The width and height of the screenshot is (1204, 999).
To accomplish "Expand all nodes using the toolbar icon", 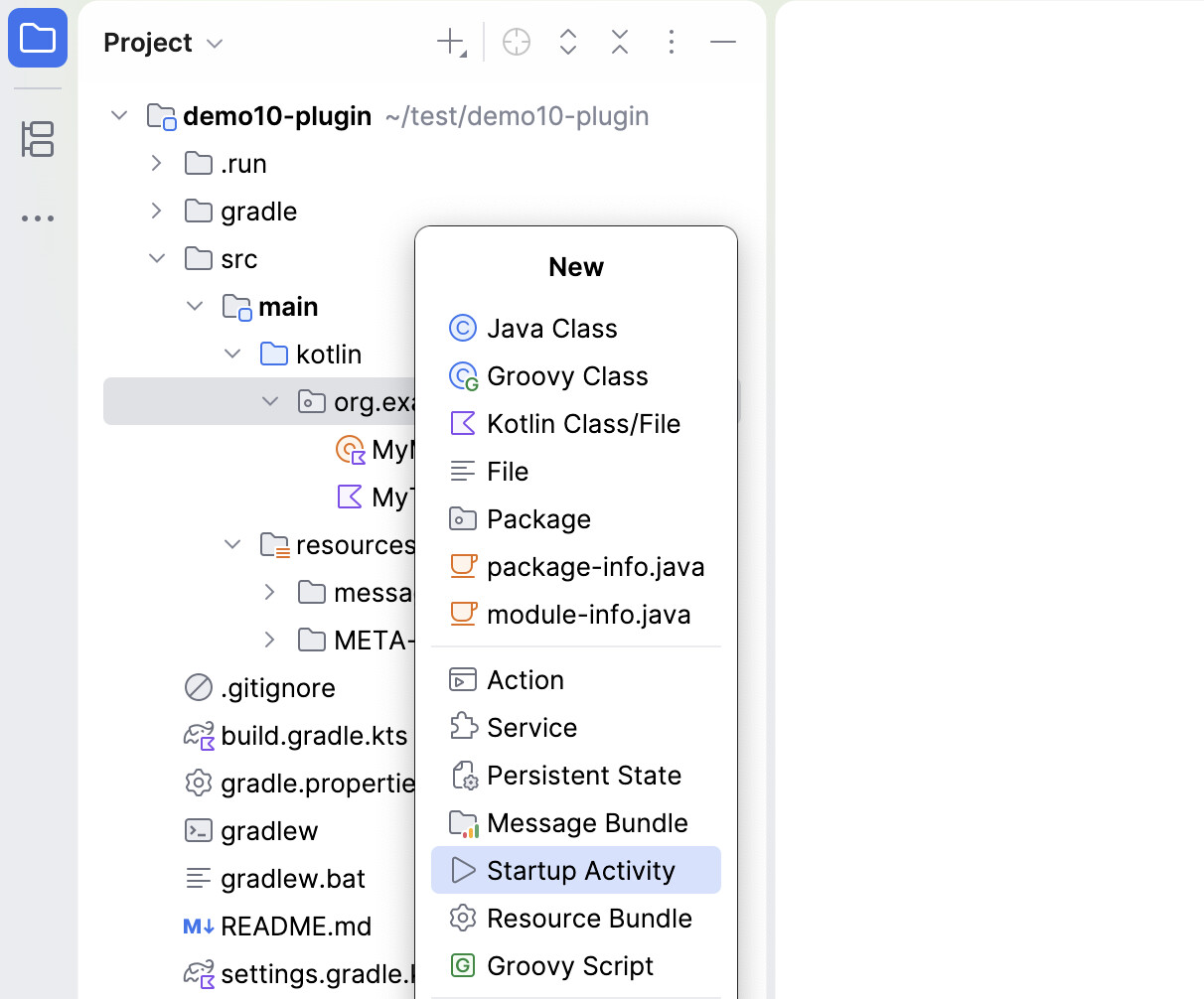I will click(x=567, y=42).
